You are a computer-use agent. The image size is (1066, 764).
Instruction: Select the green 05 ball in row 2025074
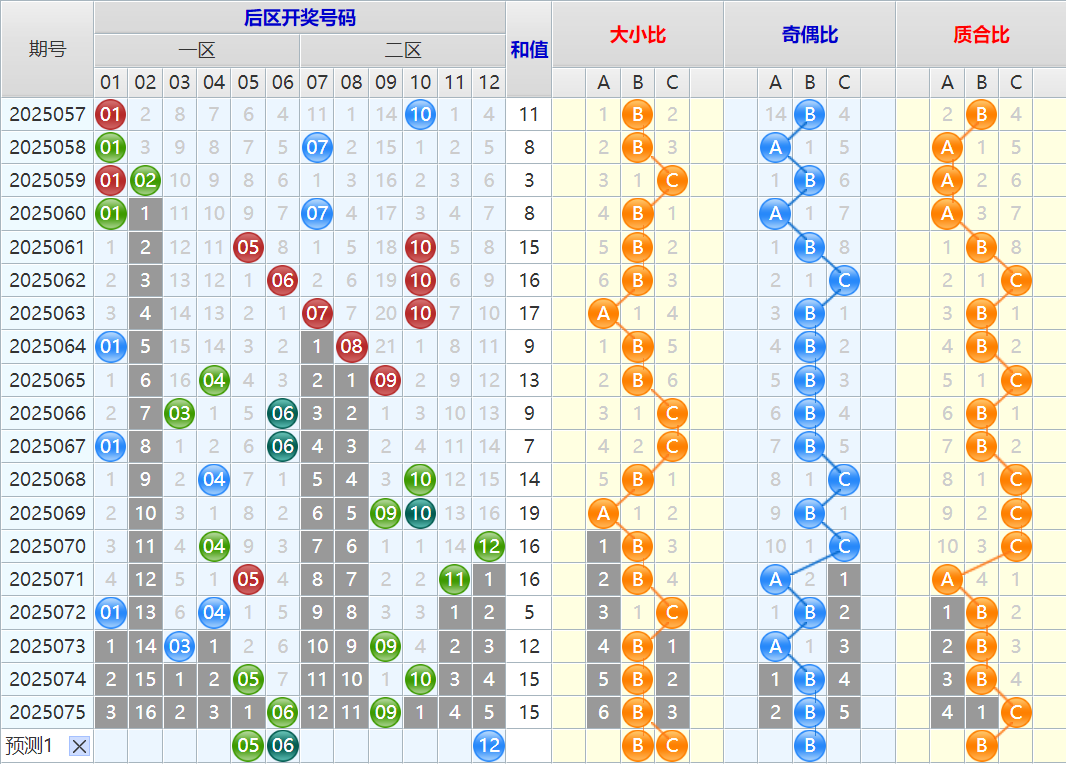pyautogui.click(x=248, y=679)
